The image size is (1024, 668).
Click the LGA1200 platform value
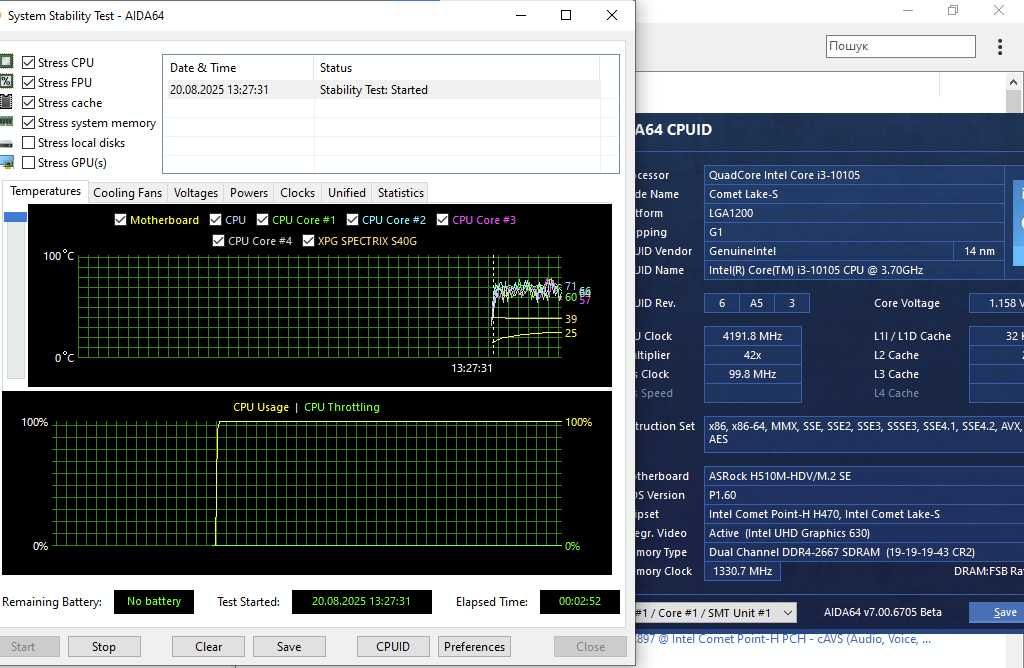854,213
